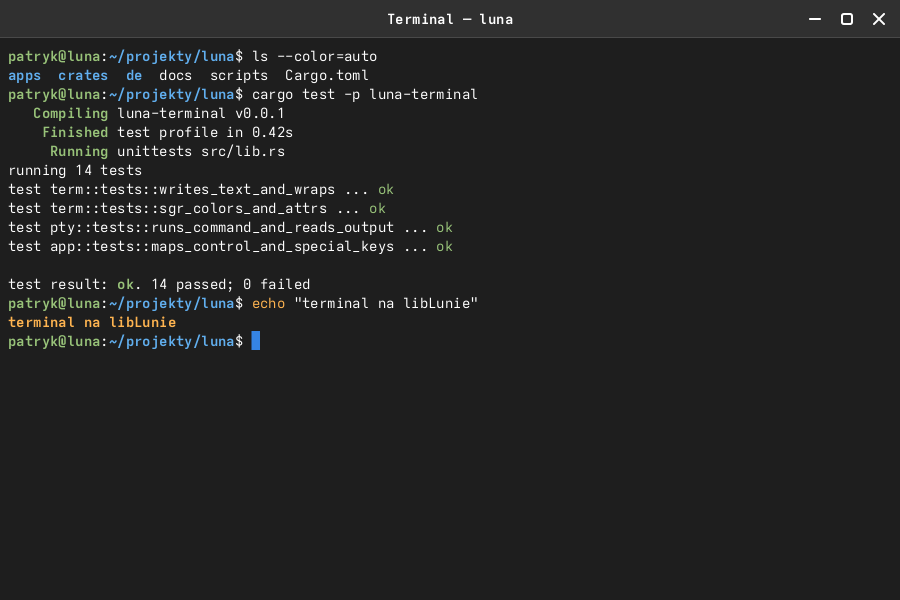This screenshot has height=600, width=900.
Task: Click the "ls --color=auto" command text
Action: pyautogui.click(x=315, y=56)
